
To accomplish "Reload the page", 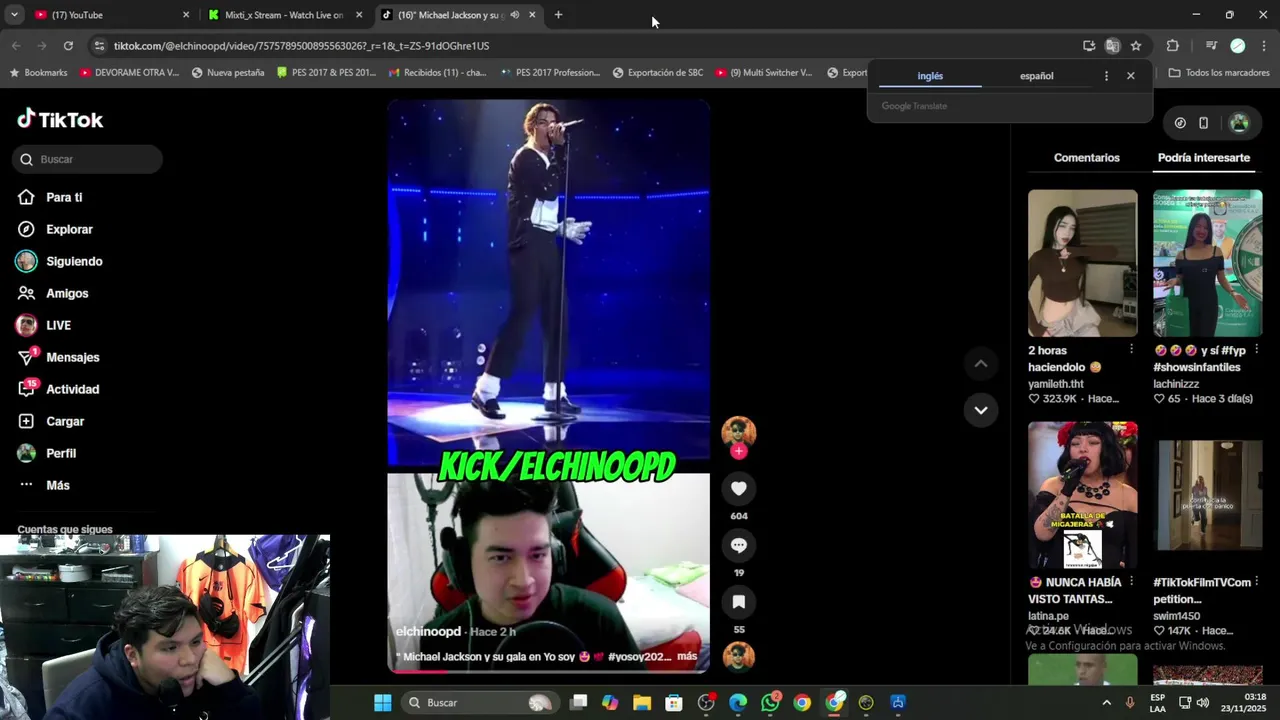I will [68, 46].
